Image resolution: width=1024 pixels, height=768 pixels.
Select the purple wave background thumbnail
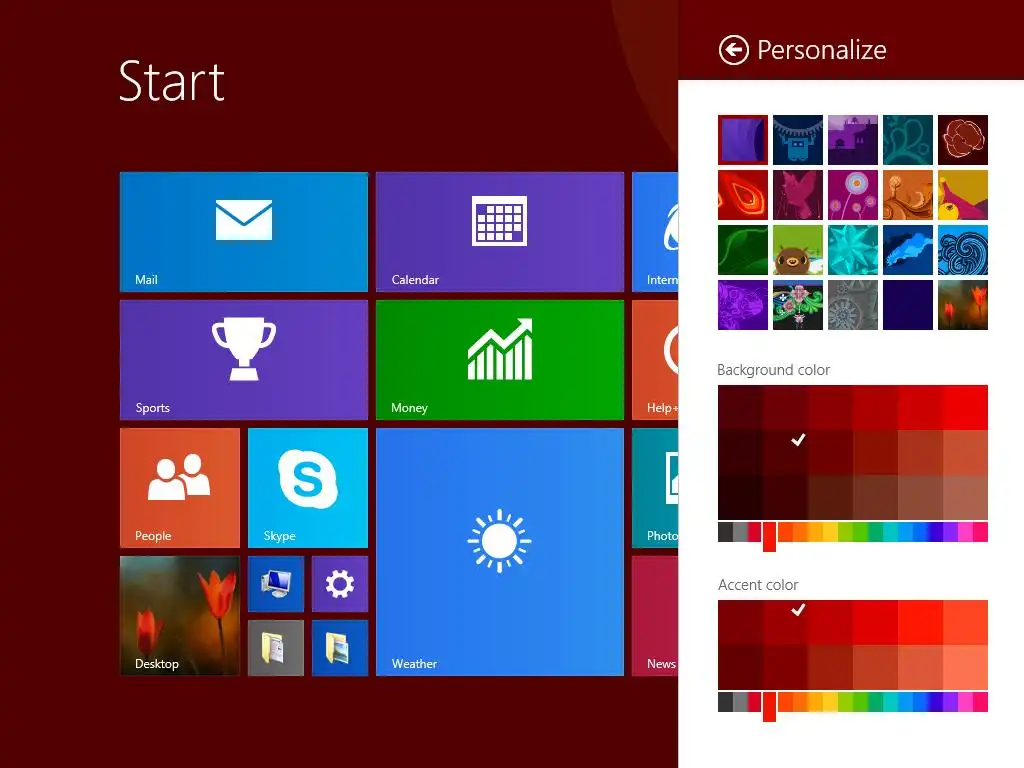(x=743, y=140)
